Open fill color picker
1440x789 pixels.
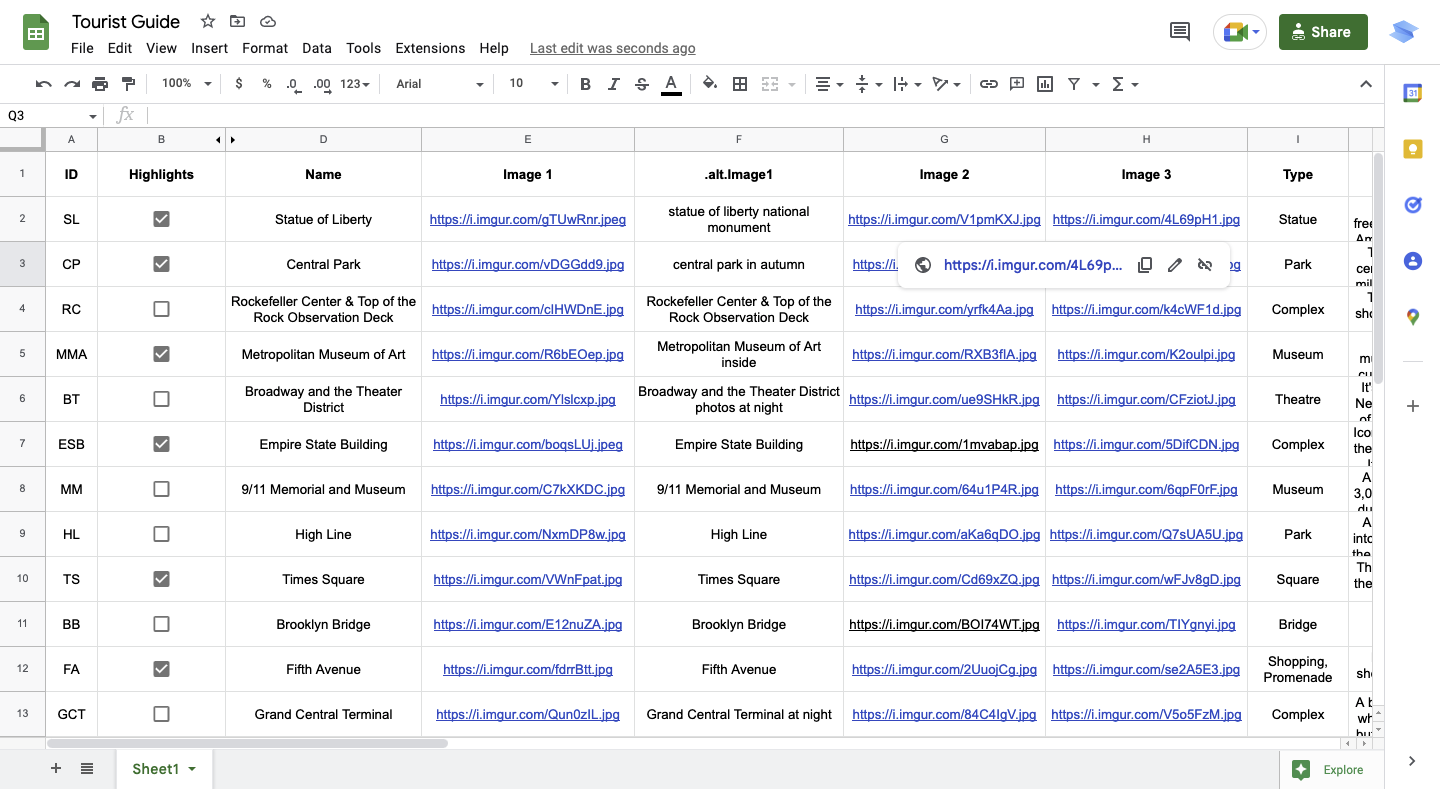pos(710,84)
